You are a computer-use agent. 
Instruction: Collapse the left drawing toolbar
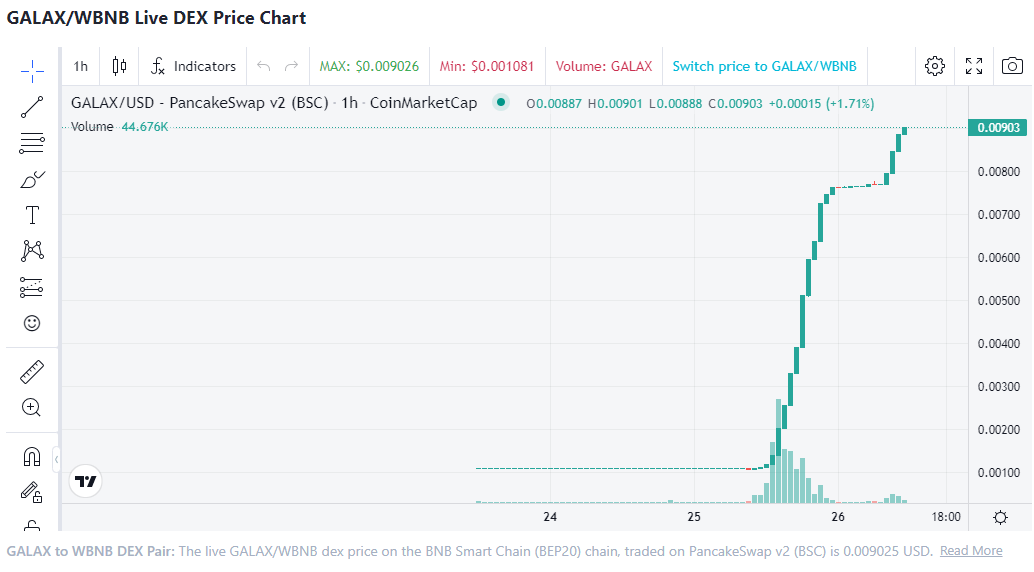57,459
